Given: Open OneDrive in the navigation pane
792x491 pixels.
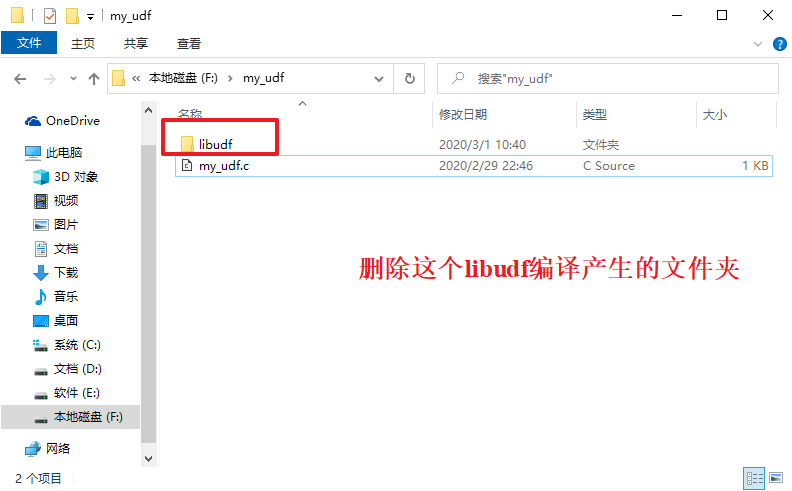Looking at the screenshot, I should point(62,121).
